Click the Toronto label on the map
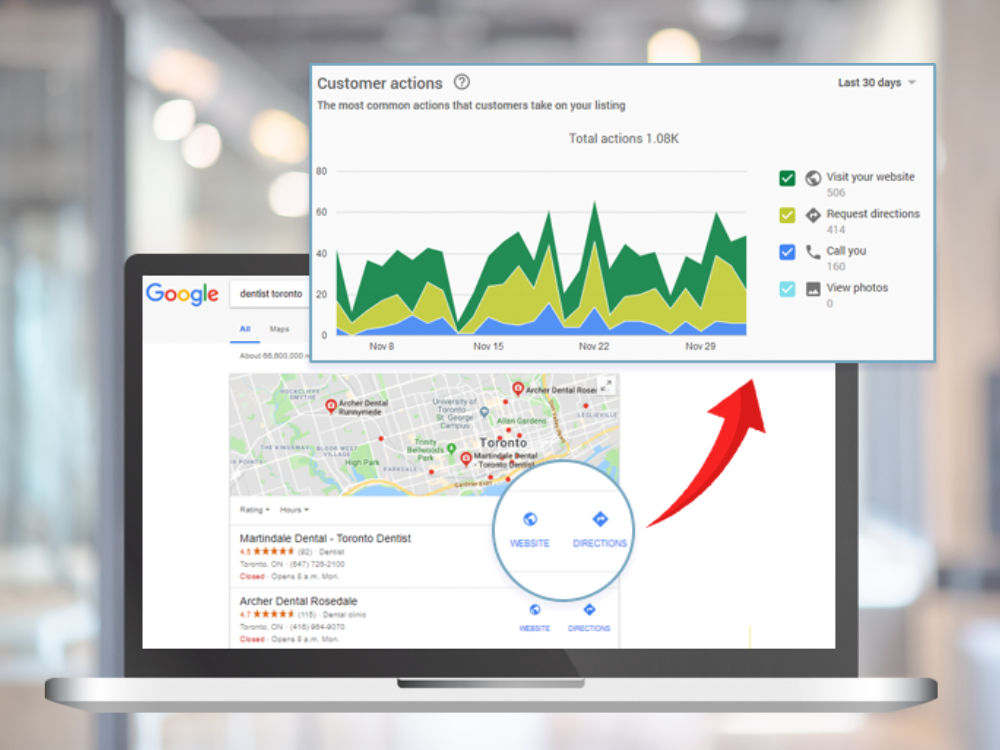The image size is (1000, 750). (x=503, y=442)
